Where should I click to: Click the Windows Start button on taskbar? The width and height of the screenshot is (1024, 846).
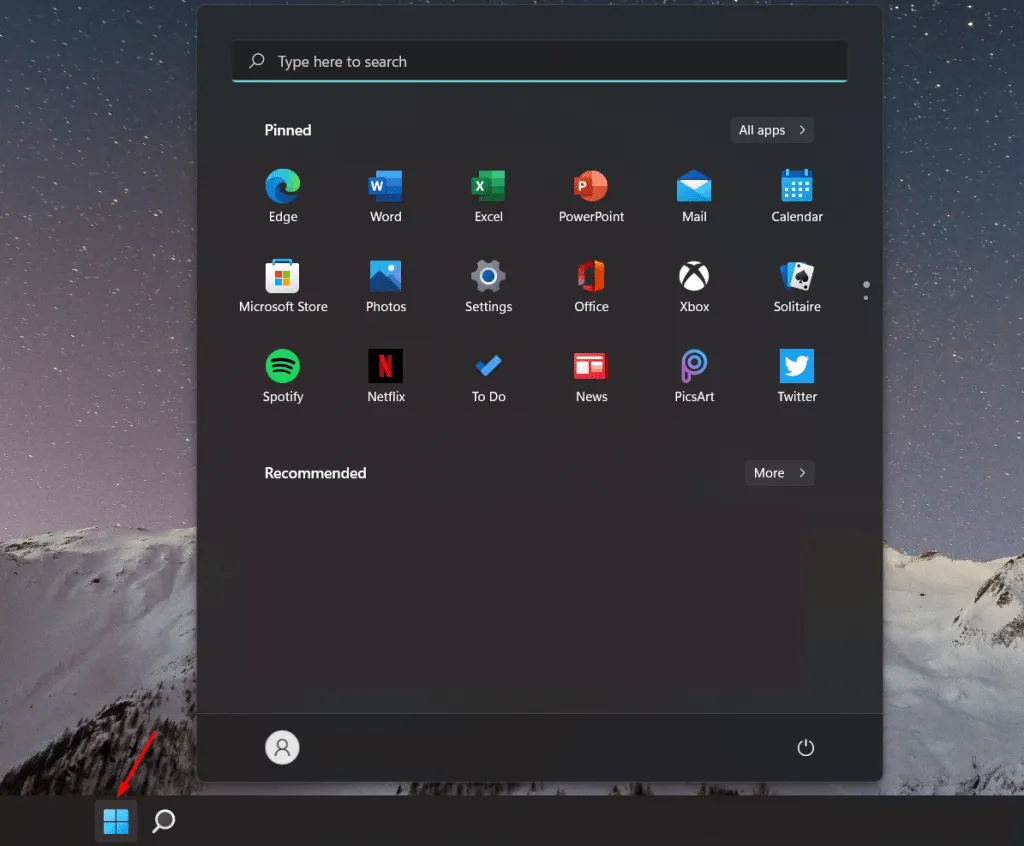tap(116, 821)
